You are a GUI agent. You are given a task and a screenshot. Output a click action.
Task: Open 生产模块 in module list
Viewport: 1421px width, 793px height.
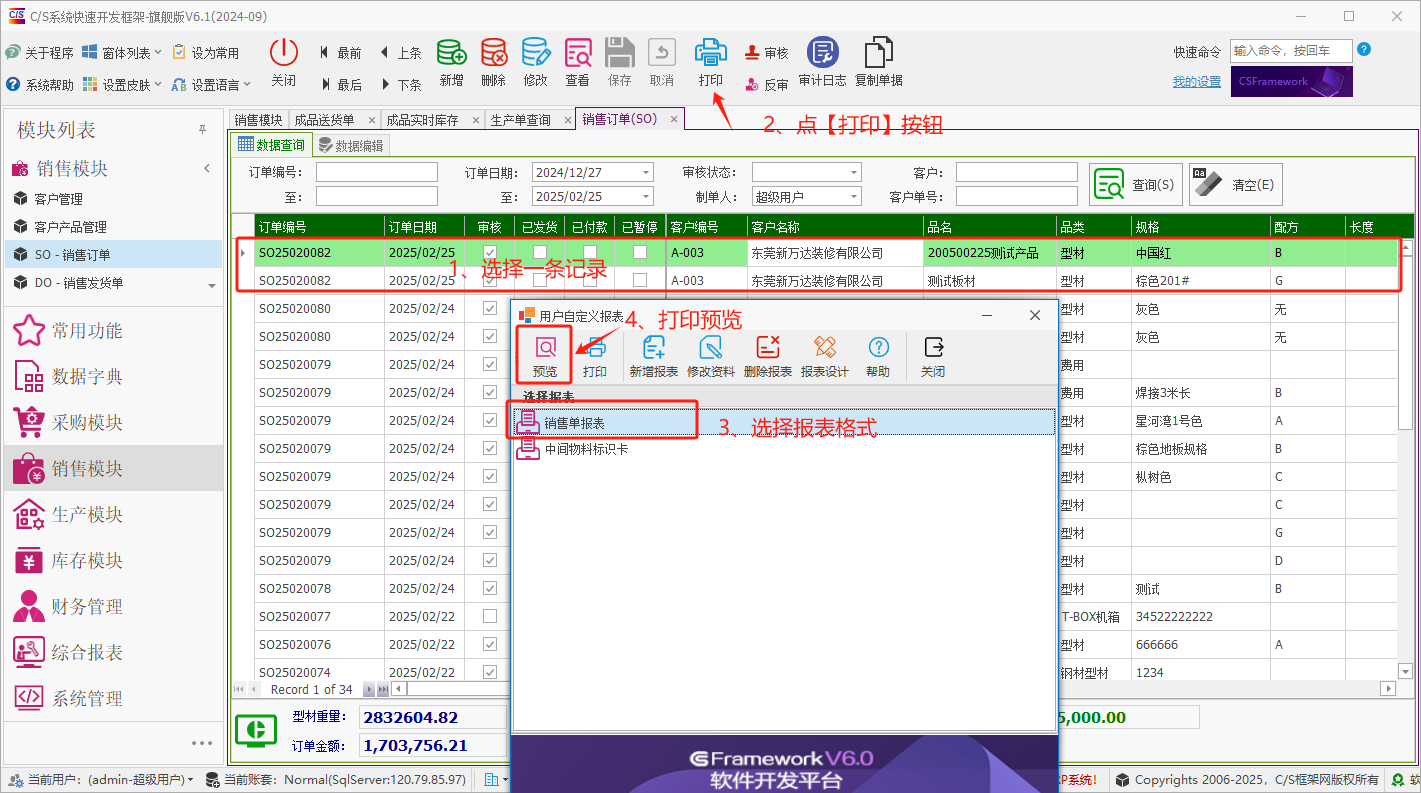point(113,515)
